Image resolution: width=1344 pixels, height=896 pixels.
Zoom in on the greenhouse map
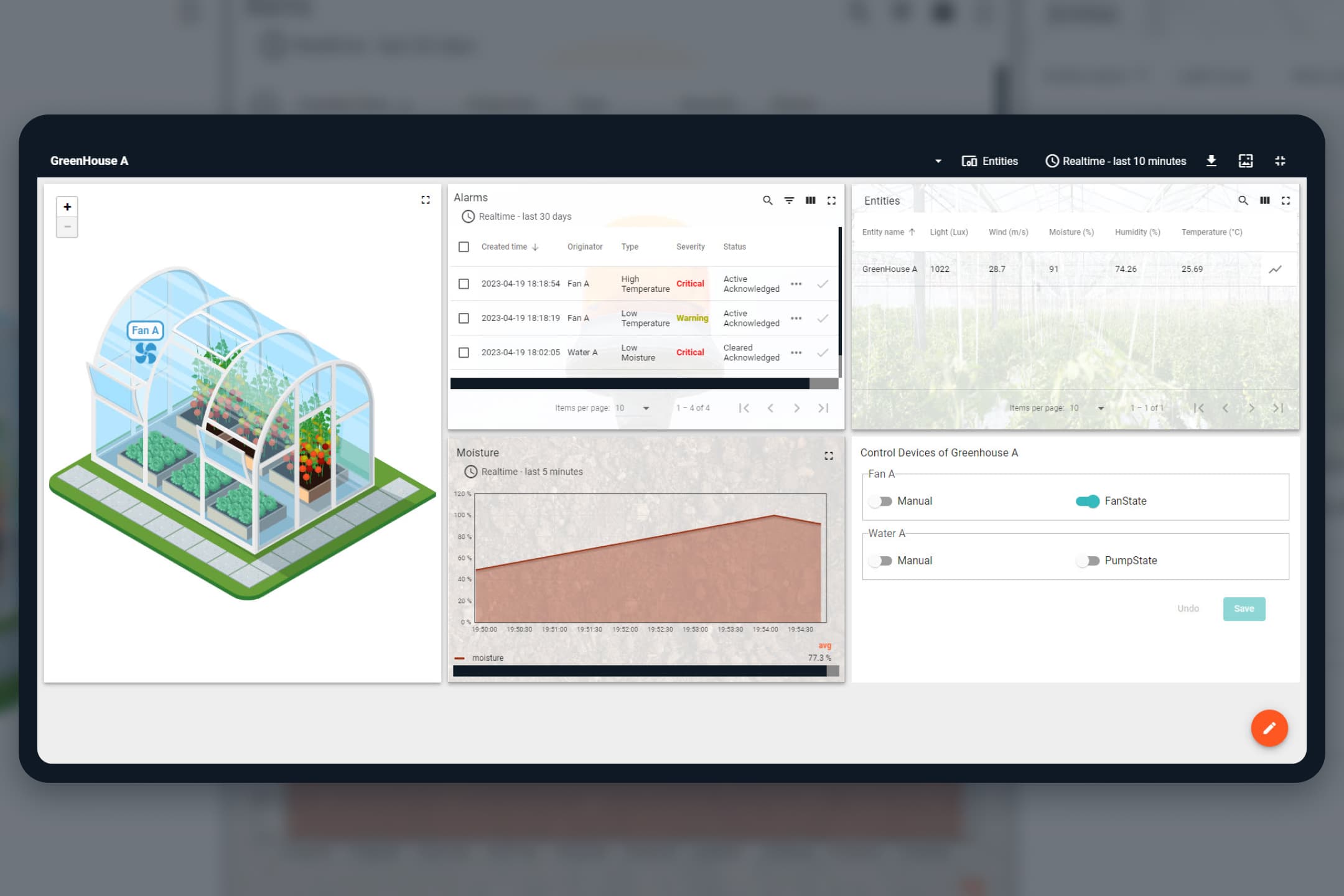tap(67, 207)
